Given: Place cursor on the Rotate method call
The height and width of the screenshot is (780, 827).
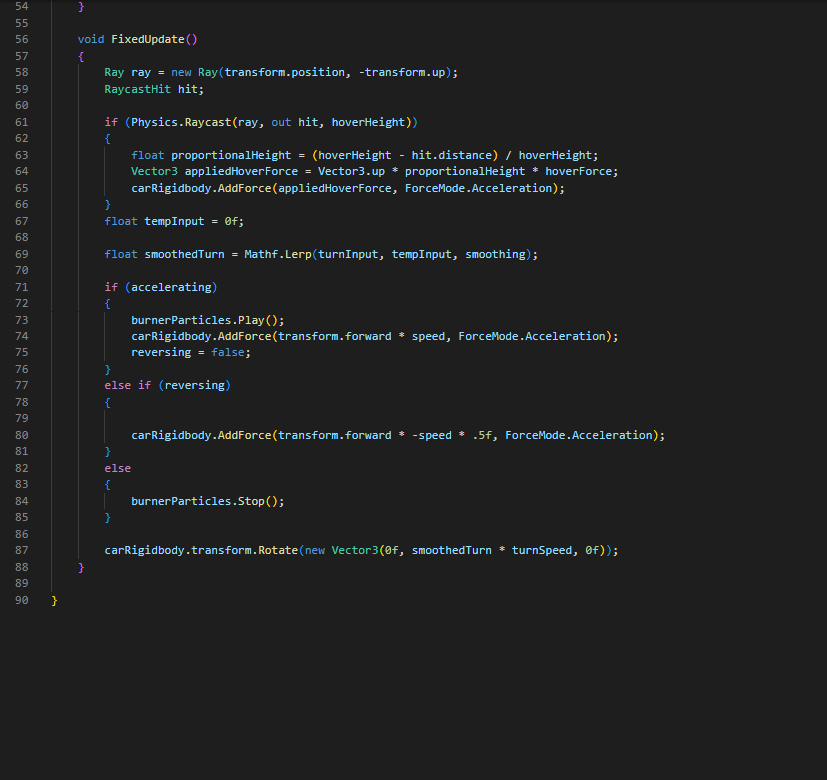Looking at the screenshot, I should pos(277,551).
